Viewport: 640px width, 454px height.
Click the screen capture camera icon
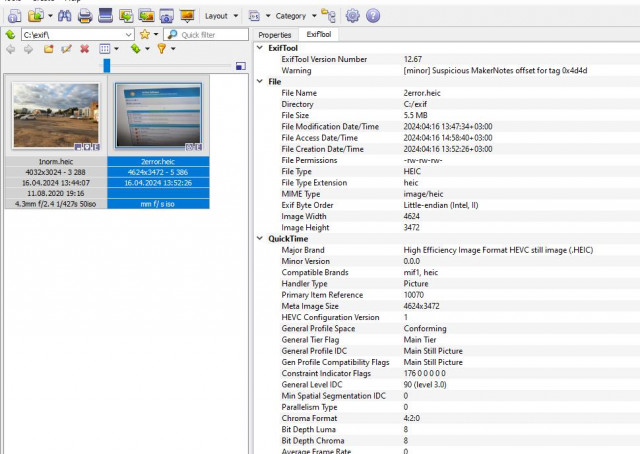point(167,16)
